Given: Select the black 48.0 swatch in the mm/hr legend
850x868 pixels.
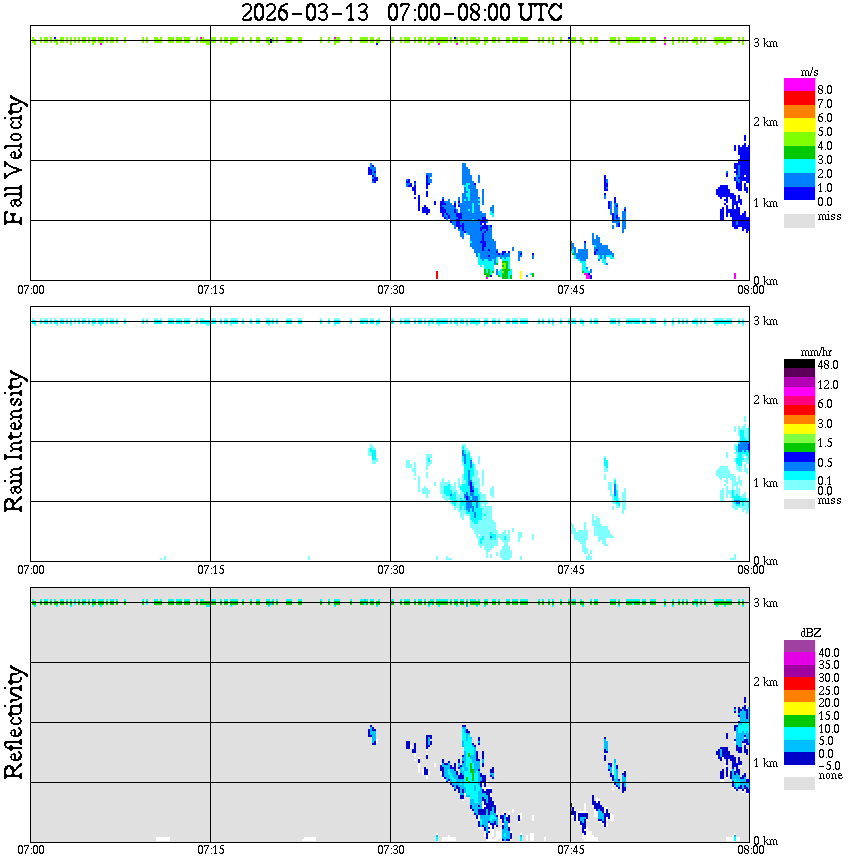Looking at the screenshot, I should point(799,364).
